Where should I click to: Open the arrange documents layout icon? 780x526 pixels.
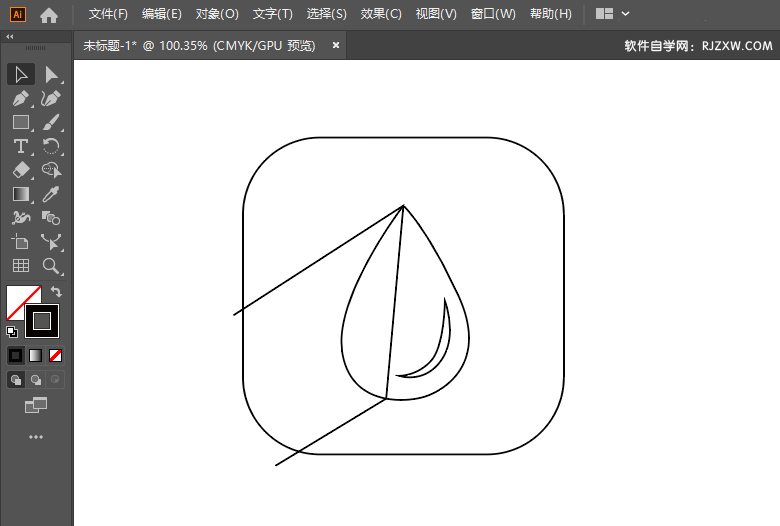[x=604, y=14]
